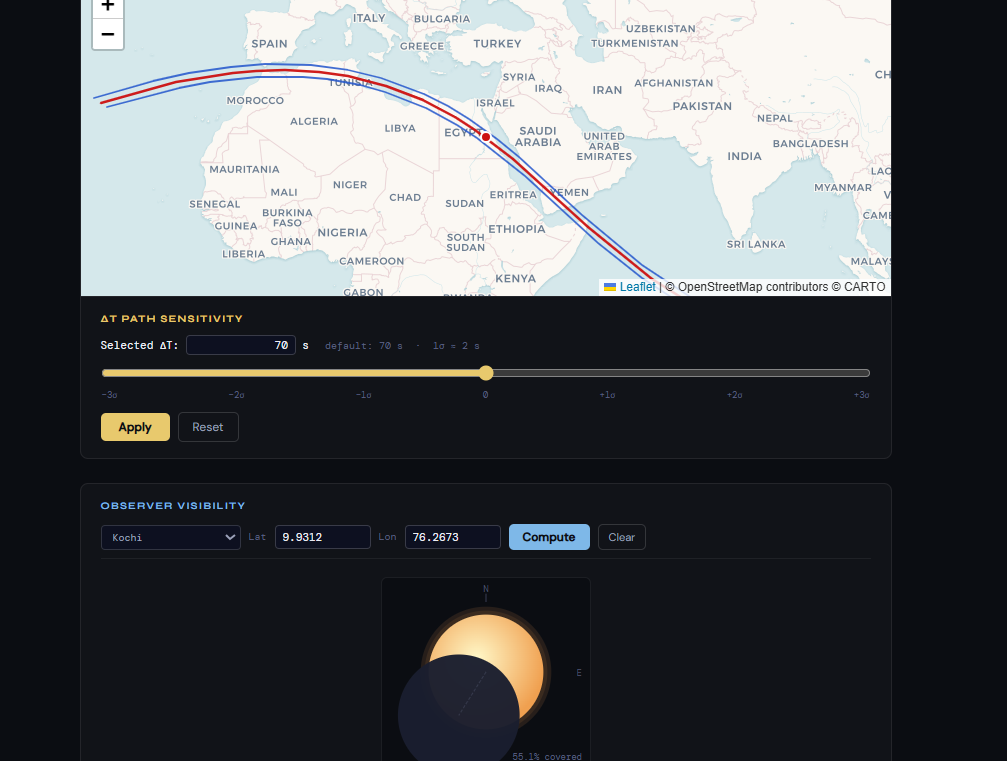The height and width of the screenshot is (761, 1007).
Task: Click the ΔT slider handle at position 0
Action: (x=485, y=372)
